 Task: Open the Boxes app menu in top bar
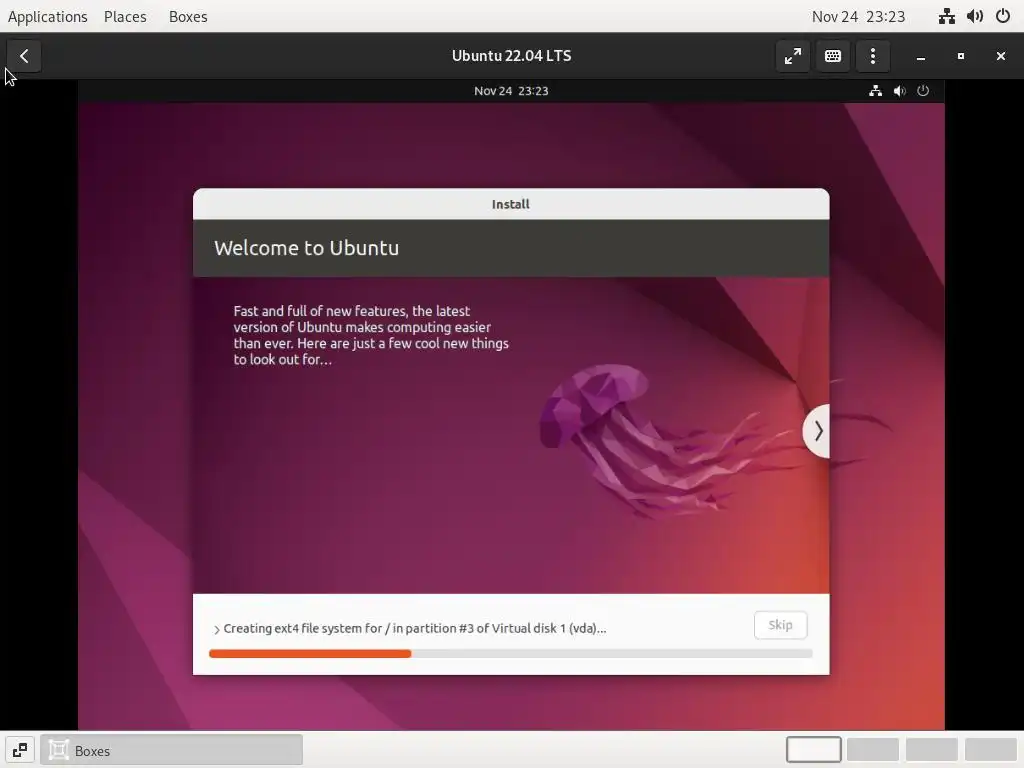point(188,16)
